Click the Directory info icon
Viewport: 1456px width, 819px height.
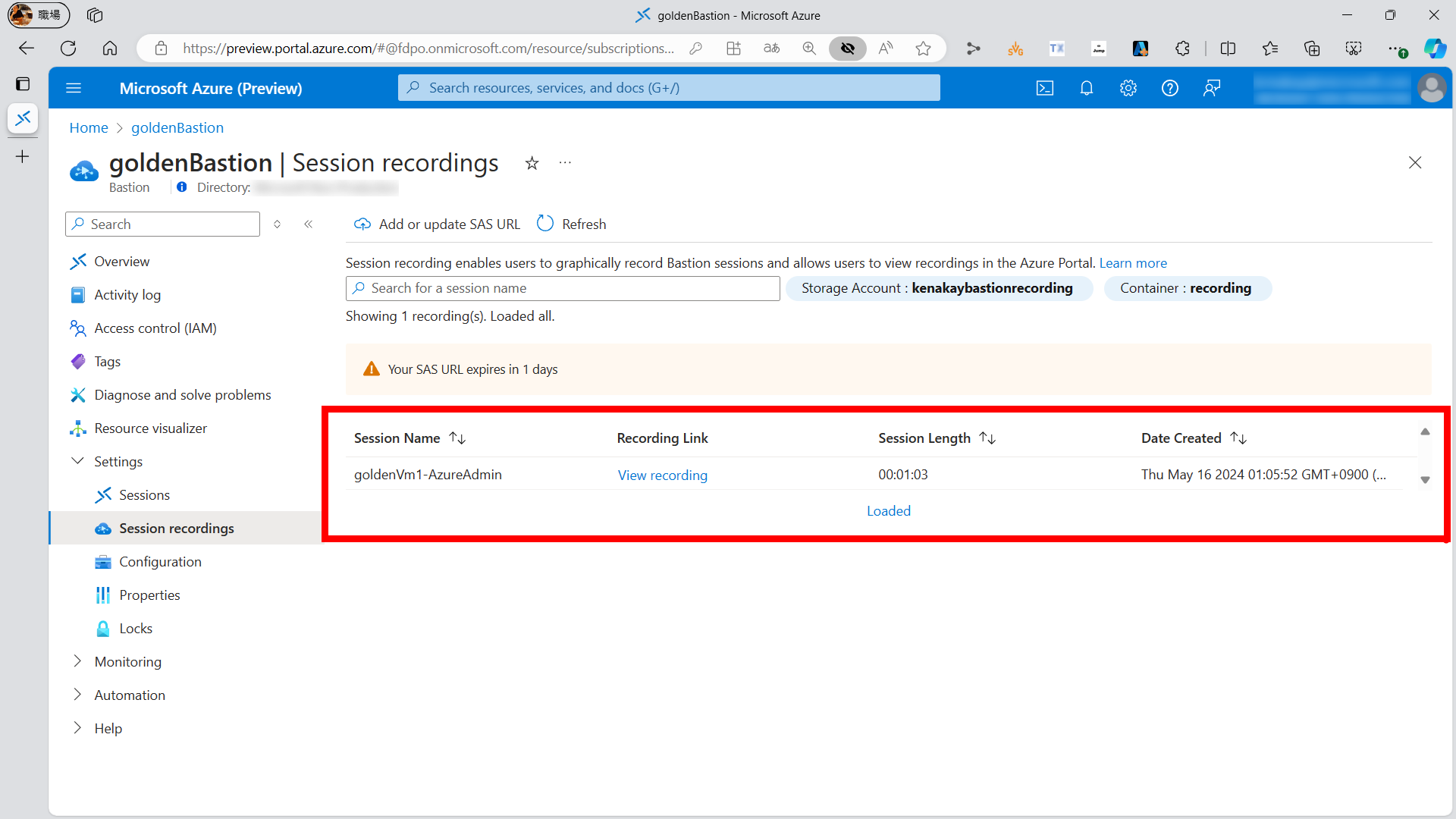click(182, 187)
